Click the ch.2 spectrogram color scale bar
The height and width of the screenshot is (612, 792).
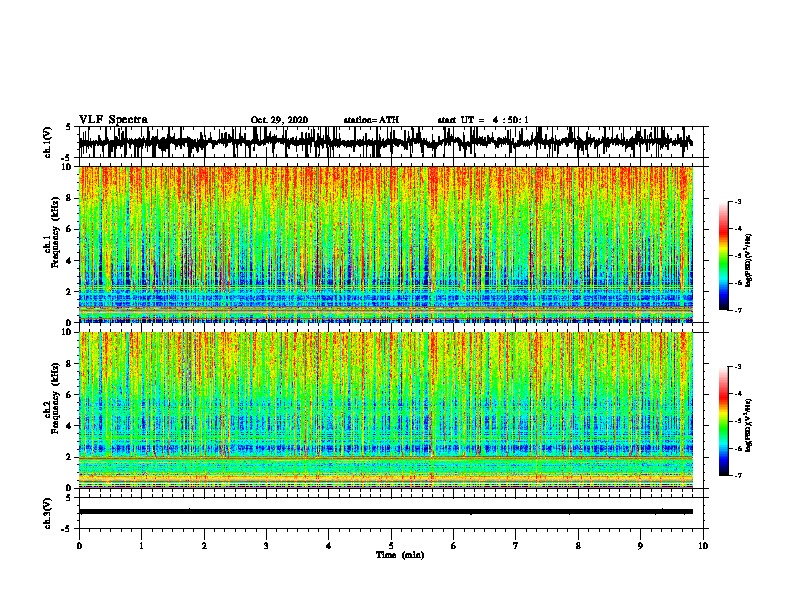(x=723, y=421)
